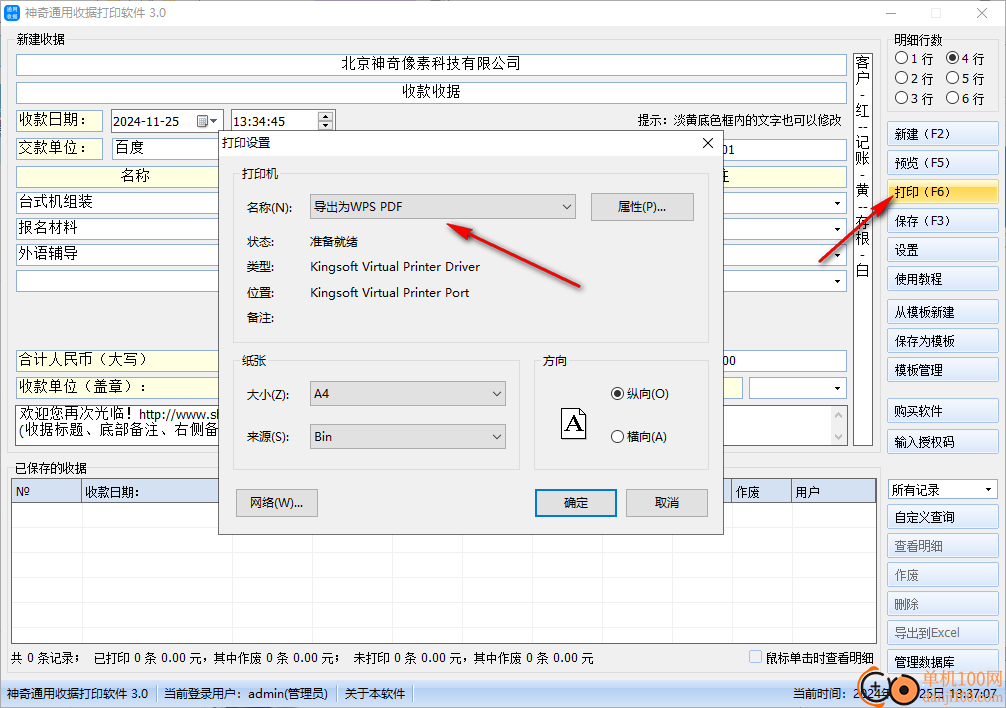Expand dropdown in the empty fourth item row

[x=837, y=281]
